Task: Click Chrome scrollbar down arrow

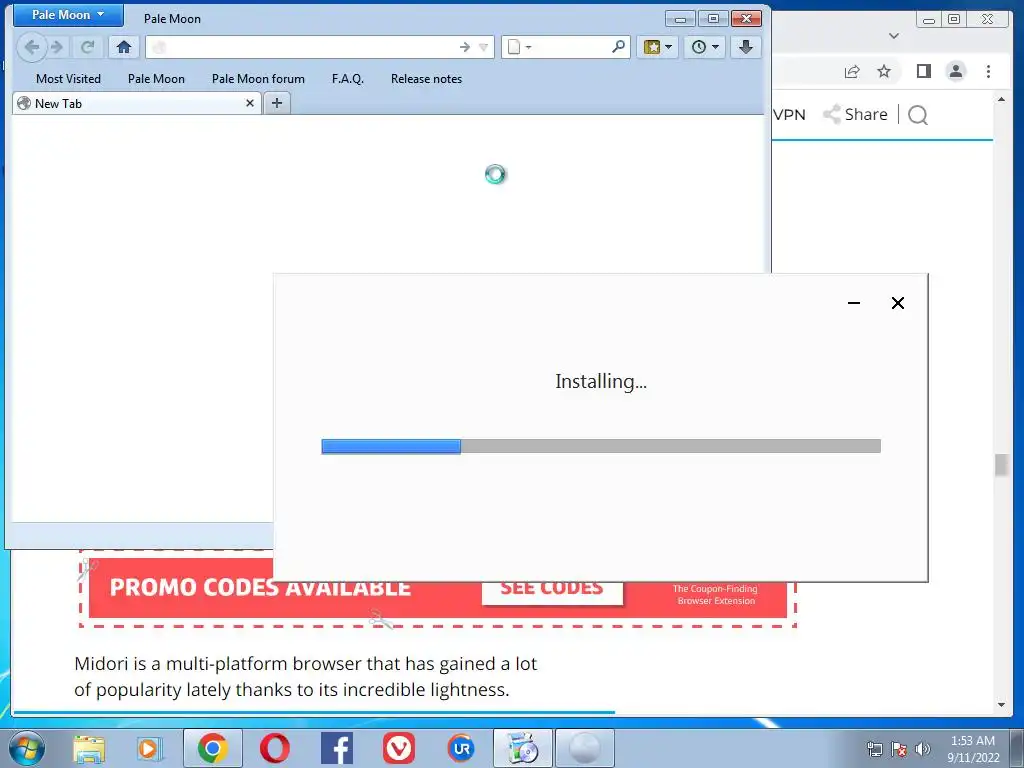Action: (1001, 705)
